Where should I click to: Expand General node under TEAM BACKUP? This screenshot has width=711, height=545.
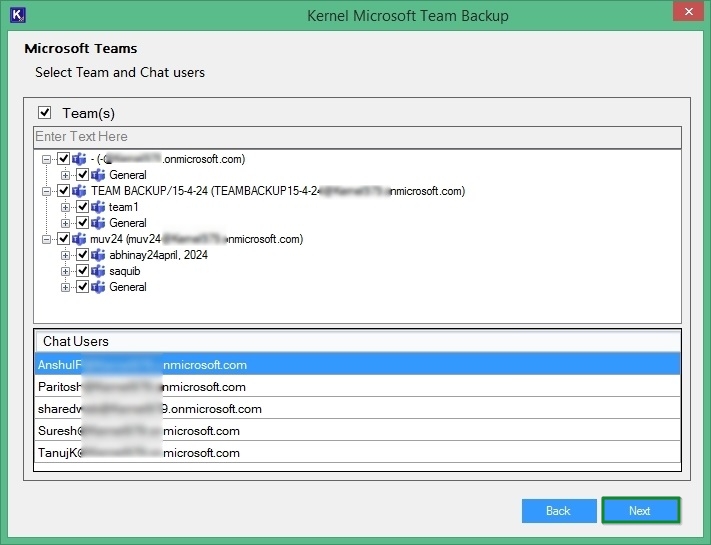65,224
